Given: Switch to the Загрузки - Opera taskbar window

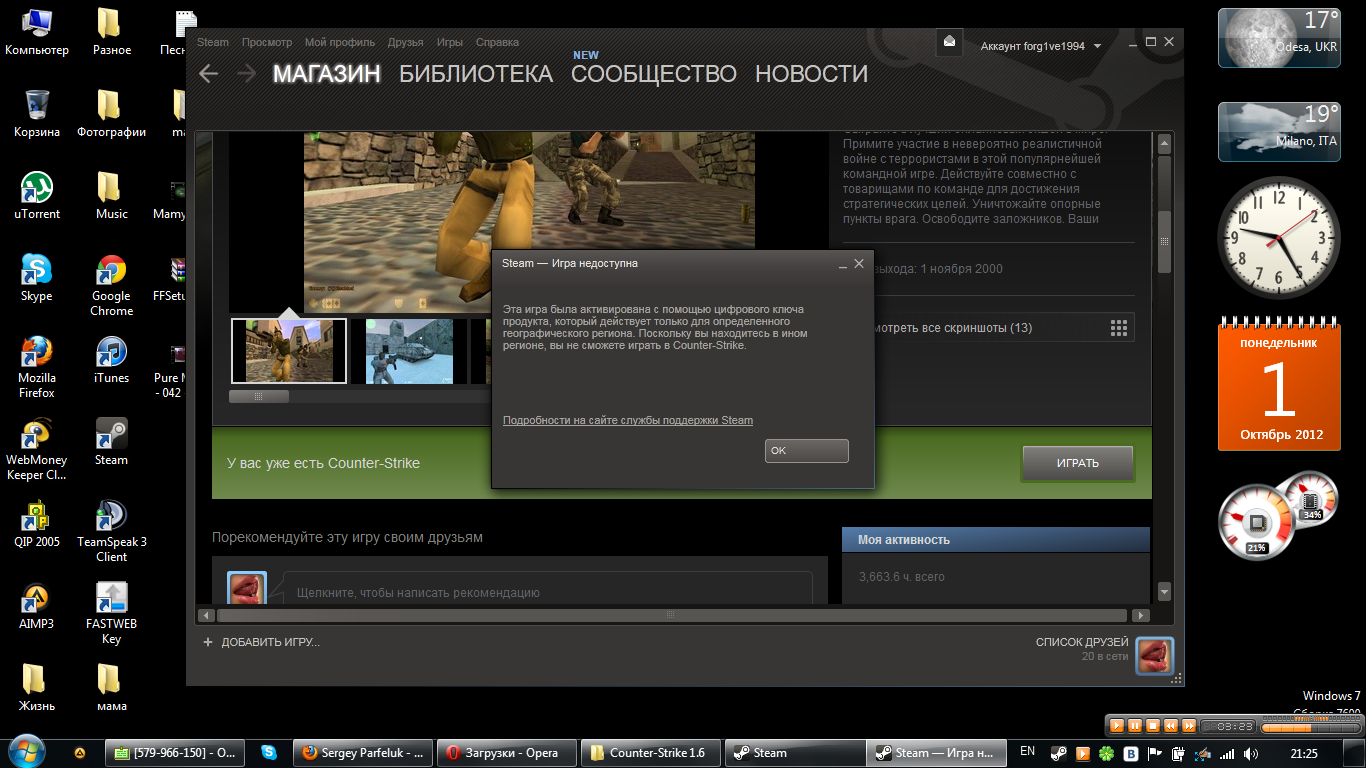Looking at the screenshot, I should point(509,753).
